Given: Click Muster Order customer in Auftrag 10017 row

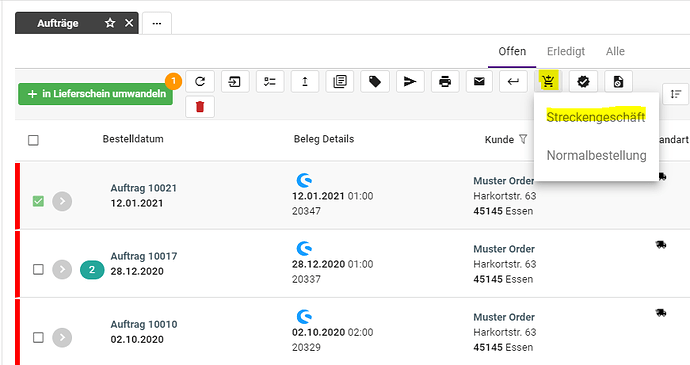Looking at the screenshot, I should click(x=504, y=249).
